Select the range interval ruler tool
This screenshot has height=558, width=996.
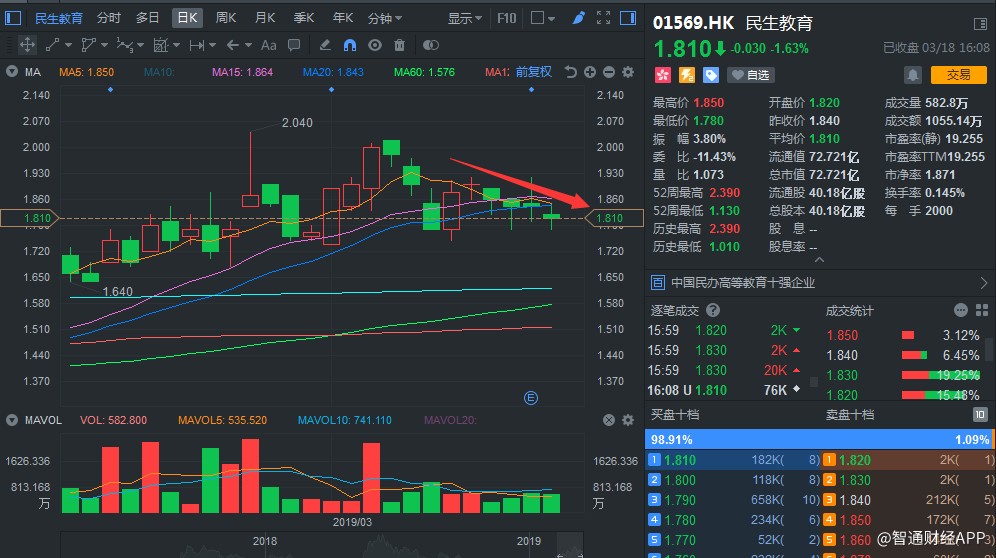197,45
